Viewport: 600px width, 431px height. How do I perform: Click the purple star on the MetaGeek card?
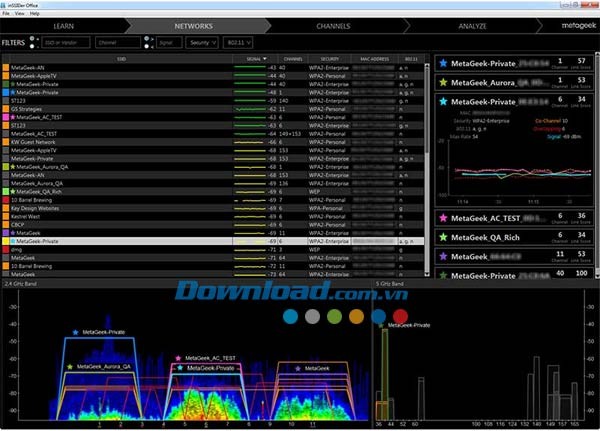443,256
